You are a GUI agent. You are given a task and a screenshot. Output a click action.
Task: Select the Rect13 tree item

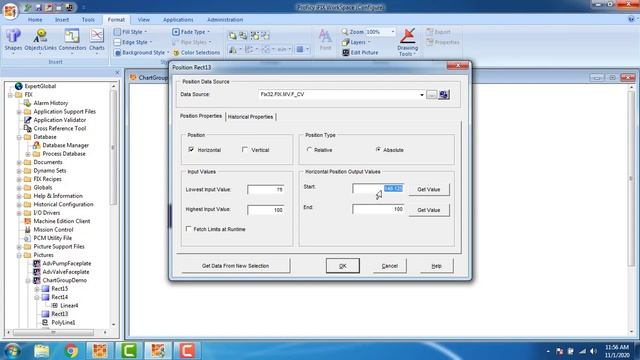click(60, 314)
